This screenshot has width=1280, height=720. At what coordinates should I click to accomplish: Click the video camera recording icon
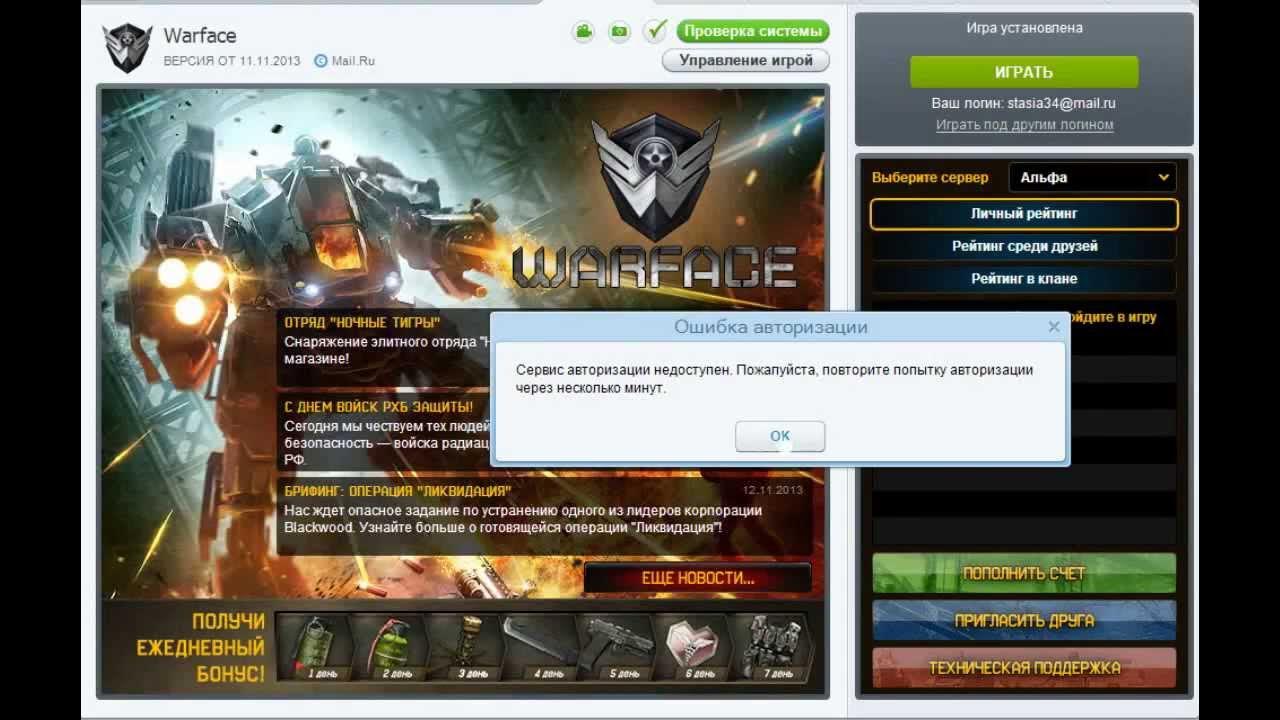(583, 32)
